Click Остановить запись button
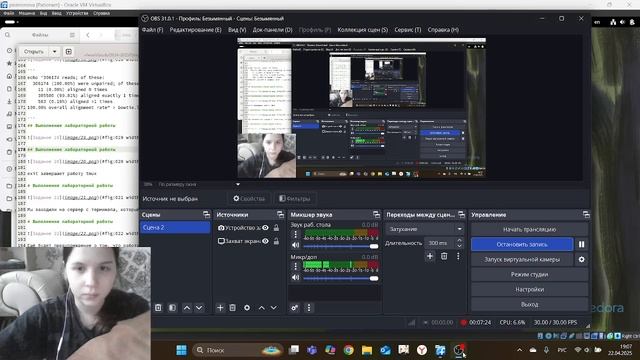The image size is (640, 360). click(x=522, y=244)
